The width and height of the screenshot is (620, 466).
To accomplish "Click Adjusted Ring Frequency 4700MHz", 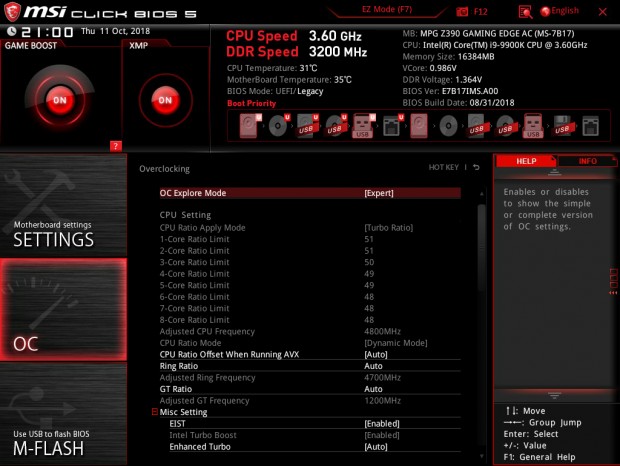I will click(382, 377).
